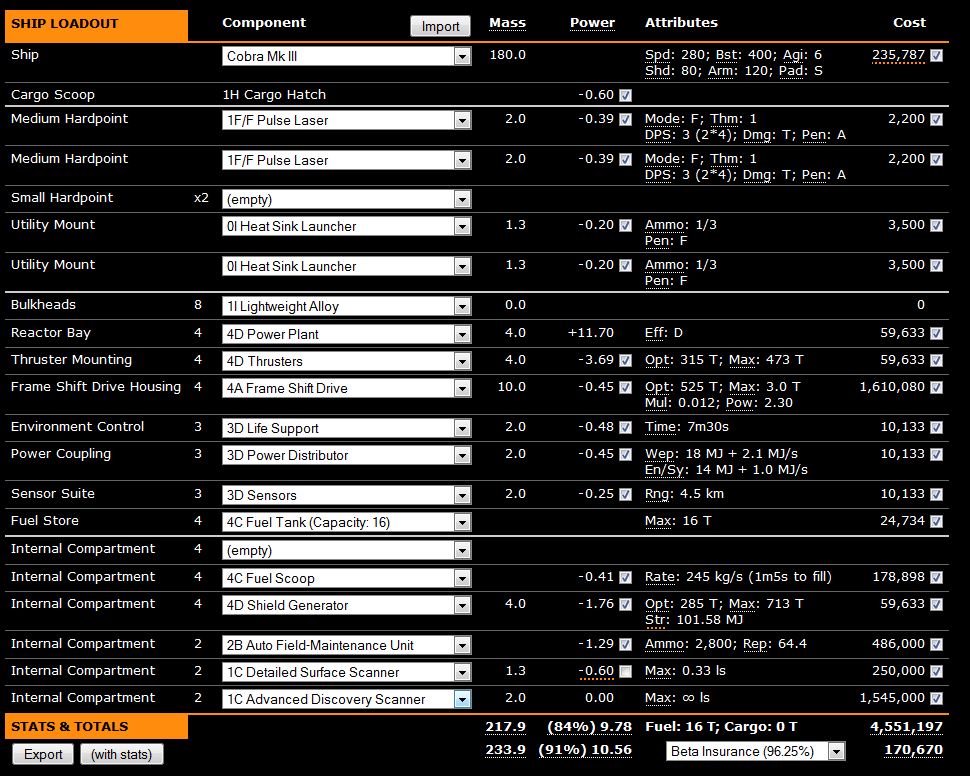The width and height of the screenshot is (970, 776).
Task: Click the total cost 4,551,197
Action: click(x=906, y=727)
